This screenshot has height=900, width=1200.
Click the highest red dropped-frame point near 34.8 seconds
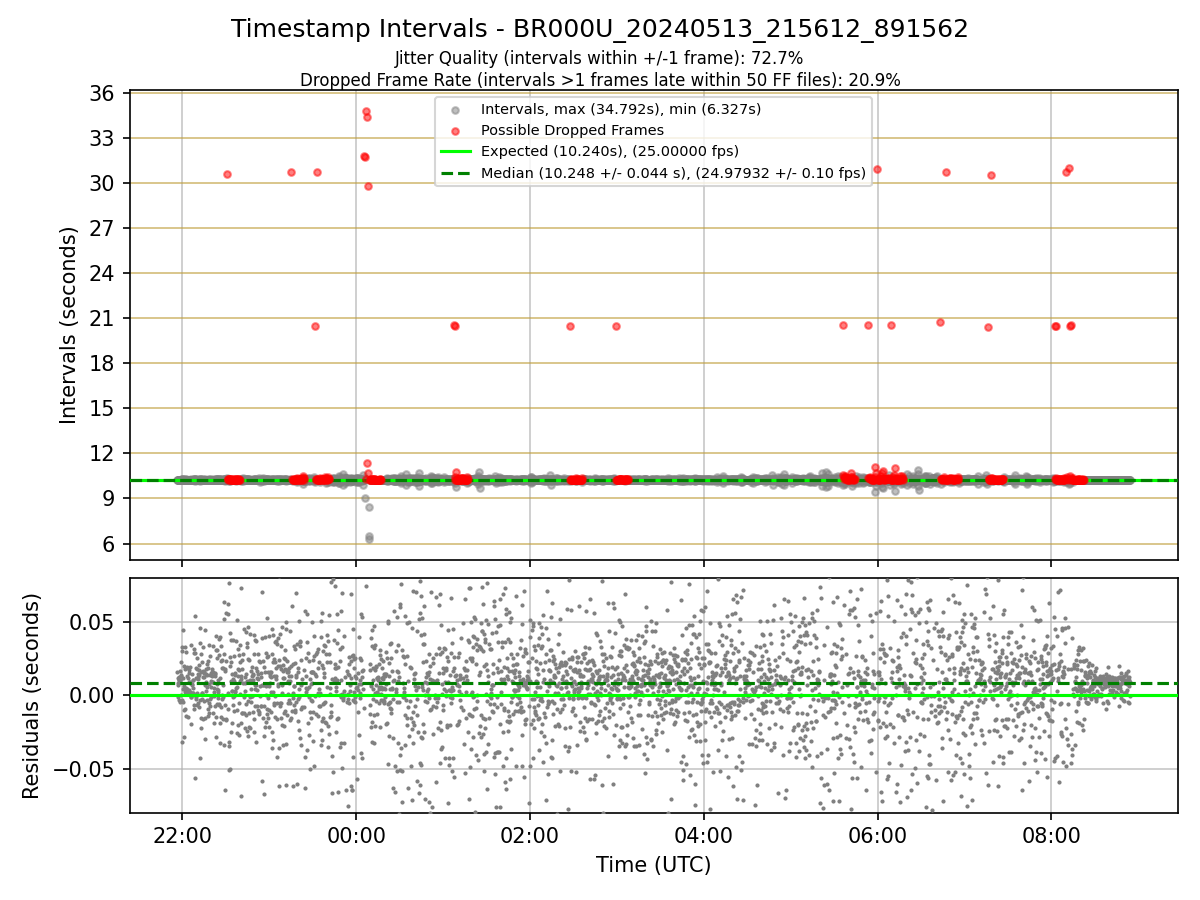pos(366,111)
